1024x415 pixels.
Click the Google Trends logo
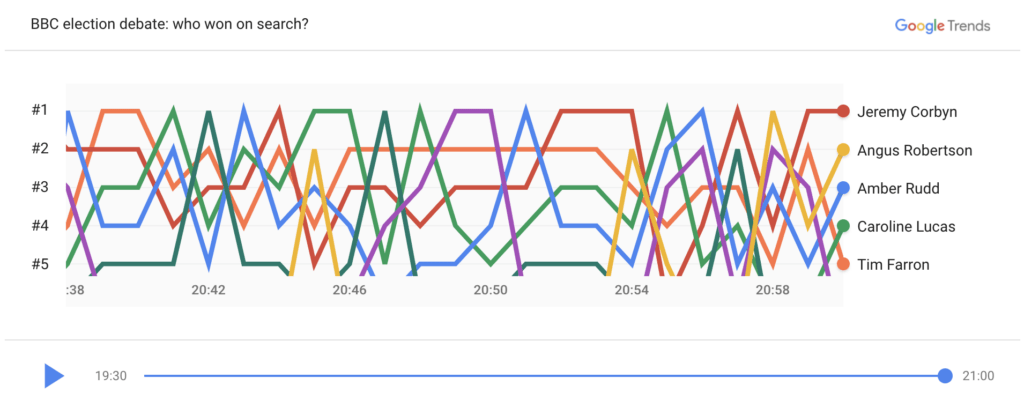(942, 25)
